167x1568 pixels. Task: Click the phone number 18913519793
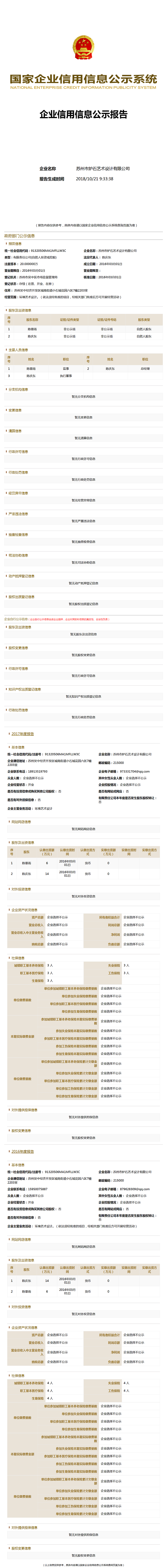[38, 771]
